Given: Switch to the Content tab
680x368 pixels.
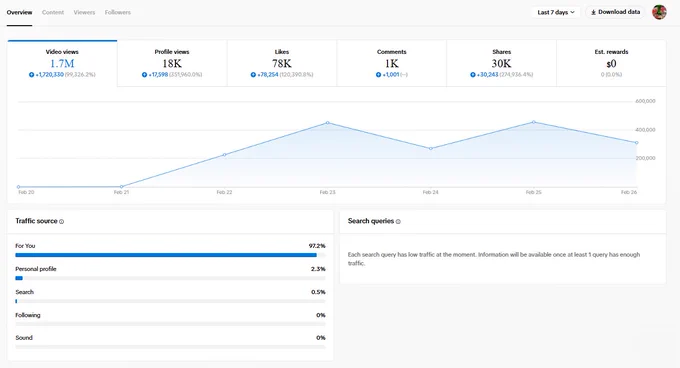Looking at the screenshot, I should pyautogui.click(x=53, y=12).
